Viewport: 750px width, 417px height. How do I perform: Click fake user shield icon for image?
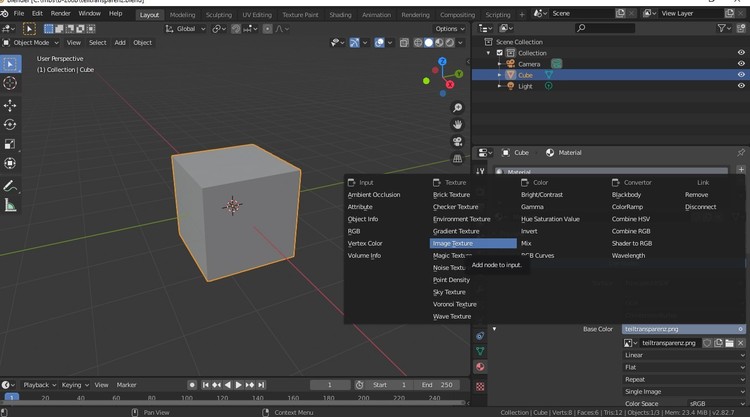click(707, 343)
